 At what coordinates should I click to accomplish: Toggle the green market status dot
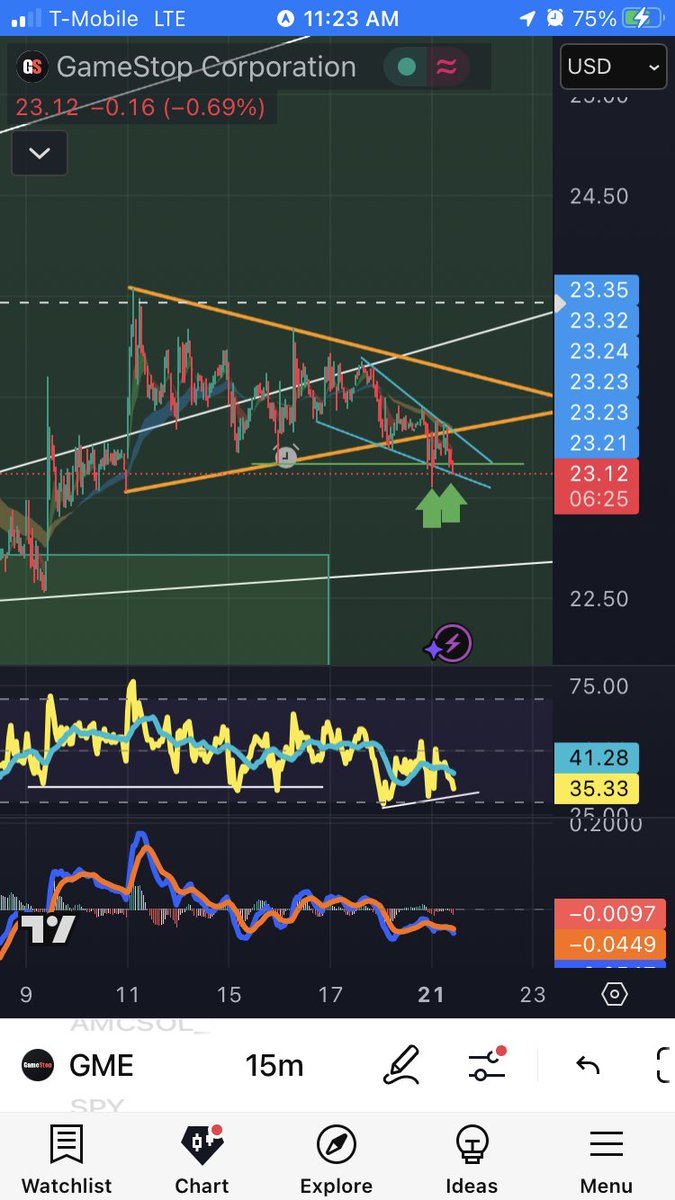[406, 68]
